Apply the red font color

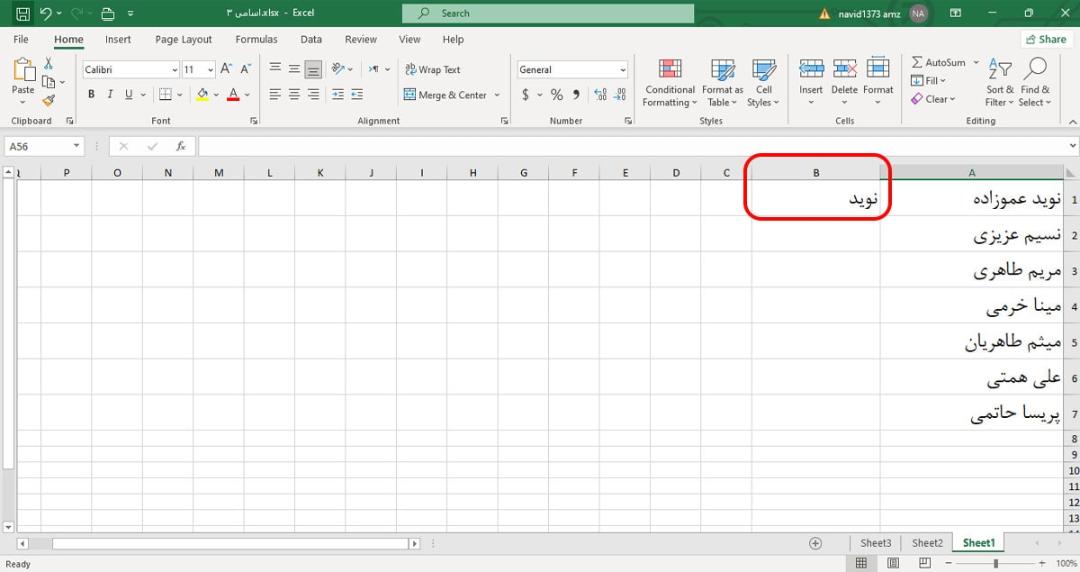pos(233,94)
